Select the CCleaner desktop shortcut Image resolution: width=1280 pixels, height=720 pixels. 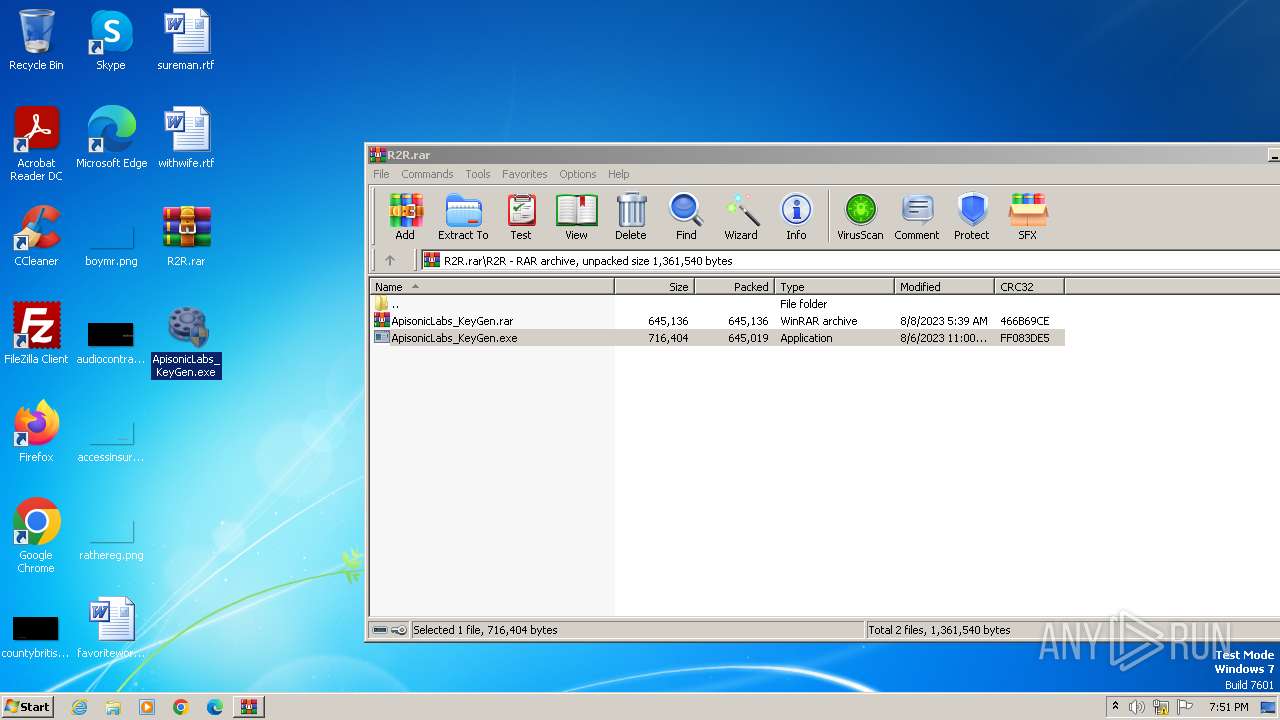click(x=36, y=236)
